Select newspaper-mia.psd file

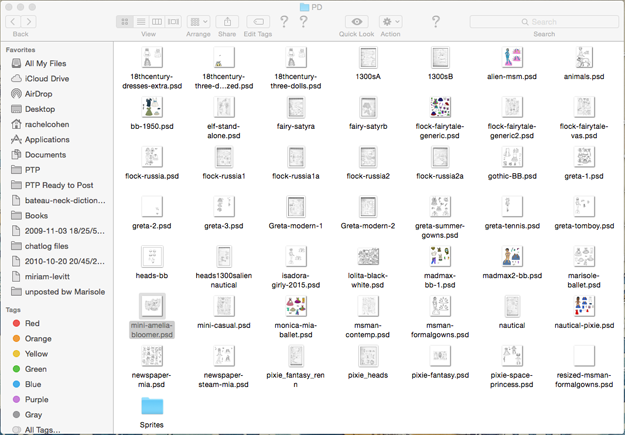pyautogui.click(x=152, y=366)
